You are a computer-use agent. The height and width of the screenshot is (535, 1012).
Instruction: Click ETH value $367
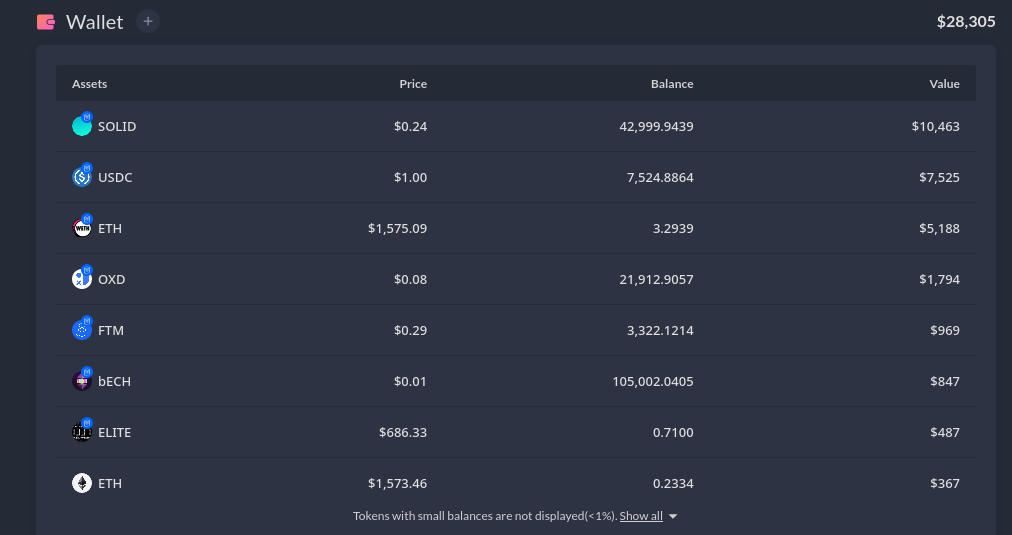[x=945, y=483]
